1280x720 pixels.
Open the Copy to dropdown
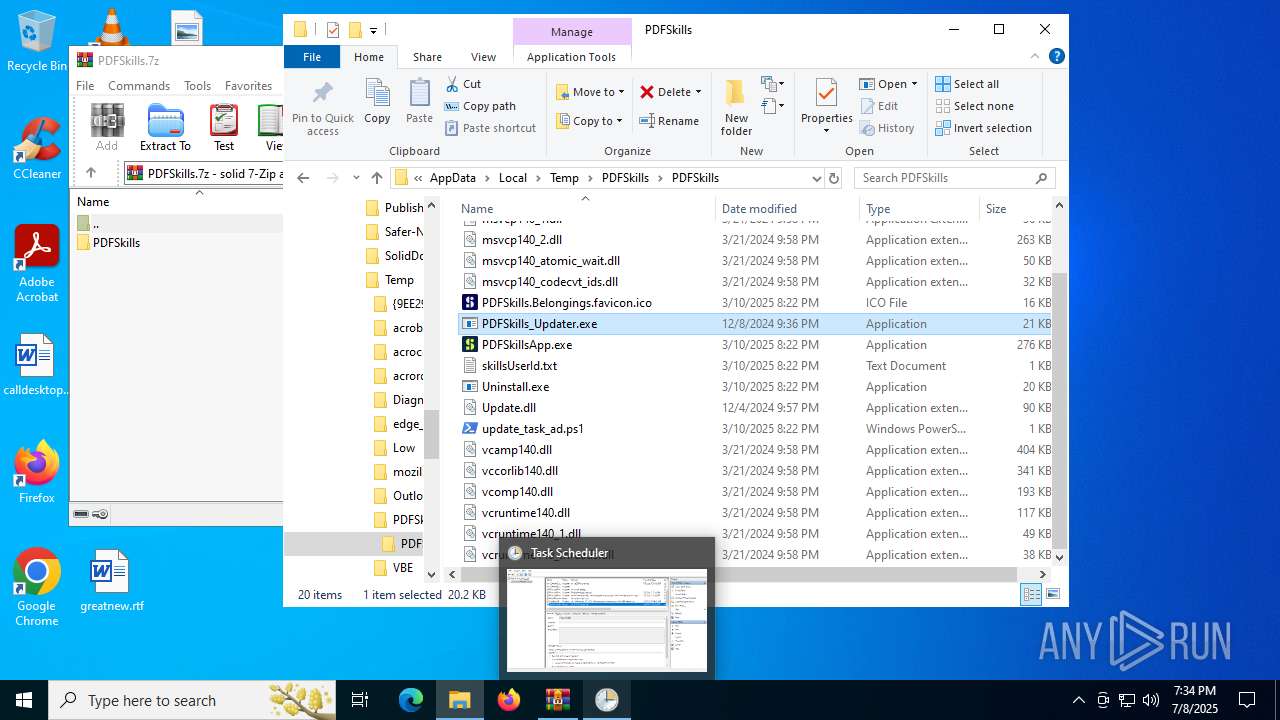[x=590, y=121]
